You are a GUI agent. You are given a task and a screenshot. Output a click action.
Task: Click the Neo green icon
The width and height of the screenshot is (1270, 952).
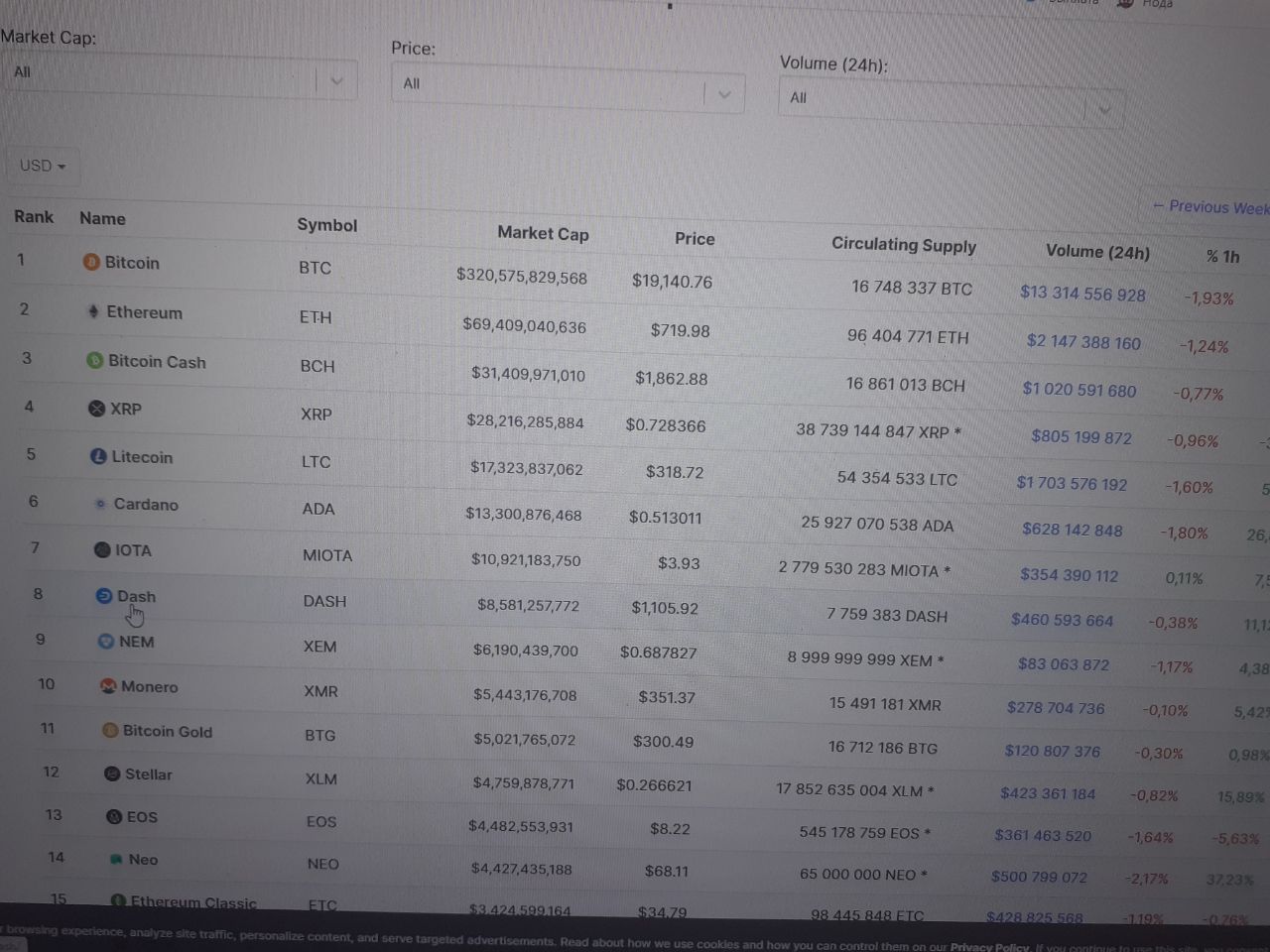tap(116, 859)
